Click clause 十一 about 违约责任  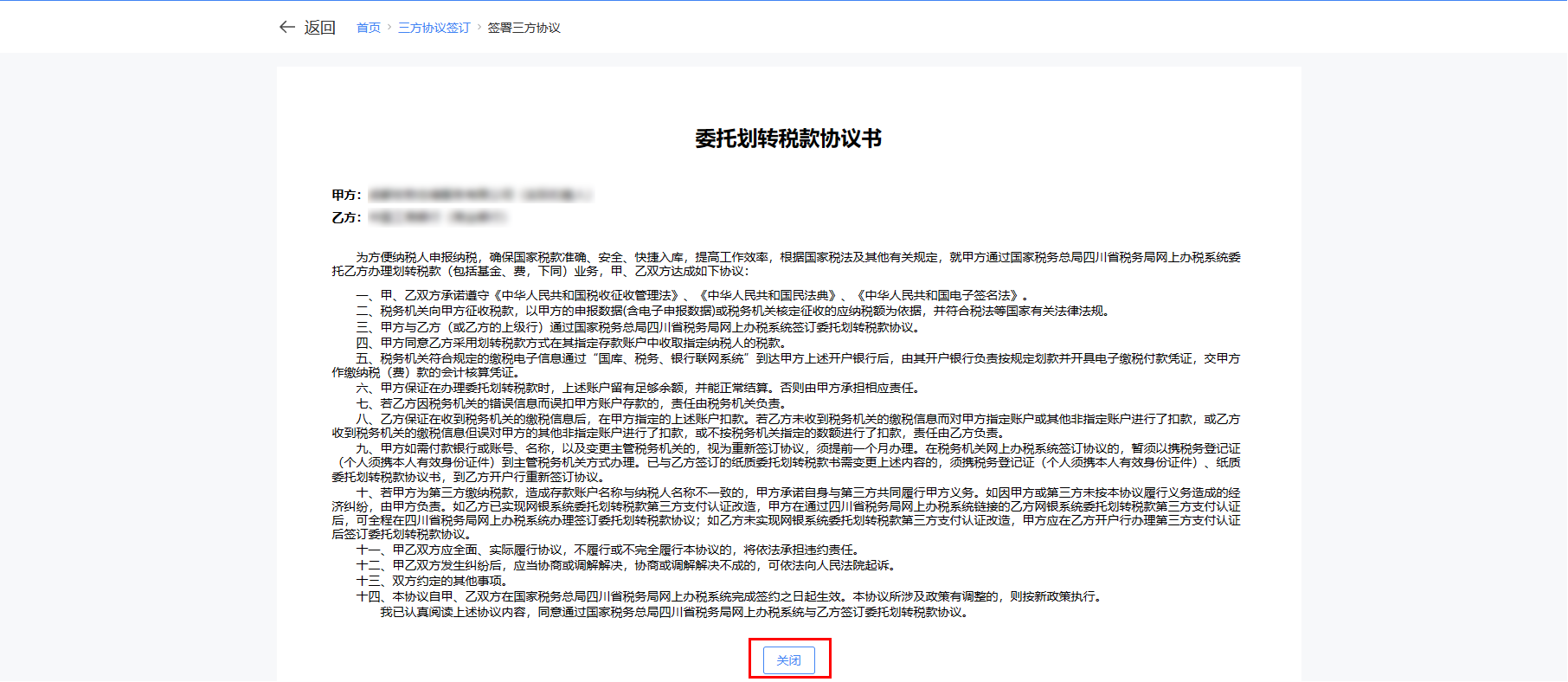(607, 550)
